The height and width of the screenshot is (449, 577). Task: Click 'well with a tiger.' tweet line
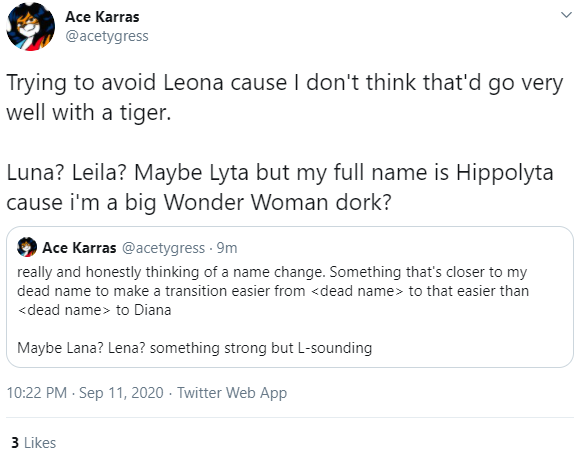click(x=89, y=113)
